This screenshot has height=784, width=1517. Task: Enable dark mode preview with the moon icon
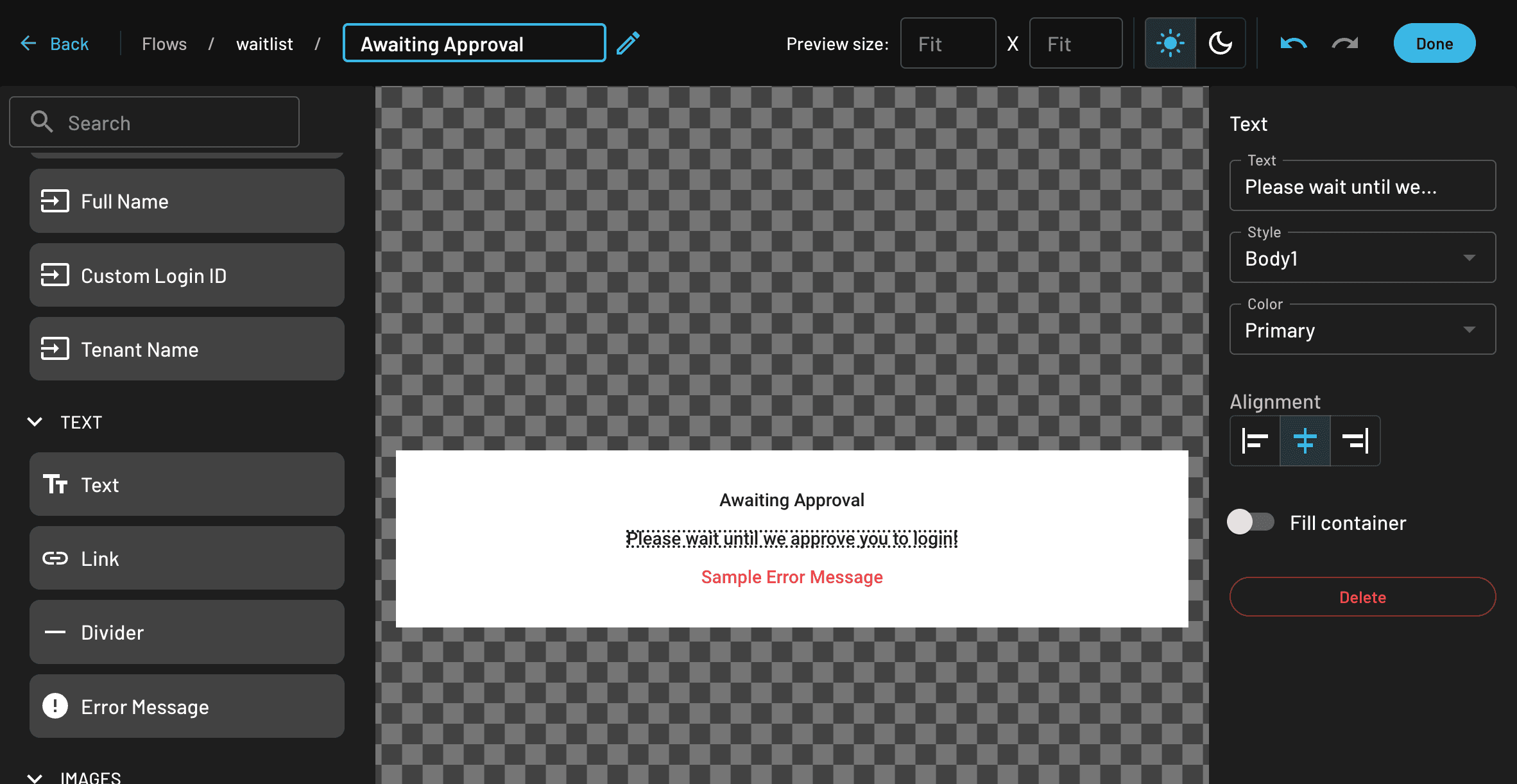pos(1220,43)
